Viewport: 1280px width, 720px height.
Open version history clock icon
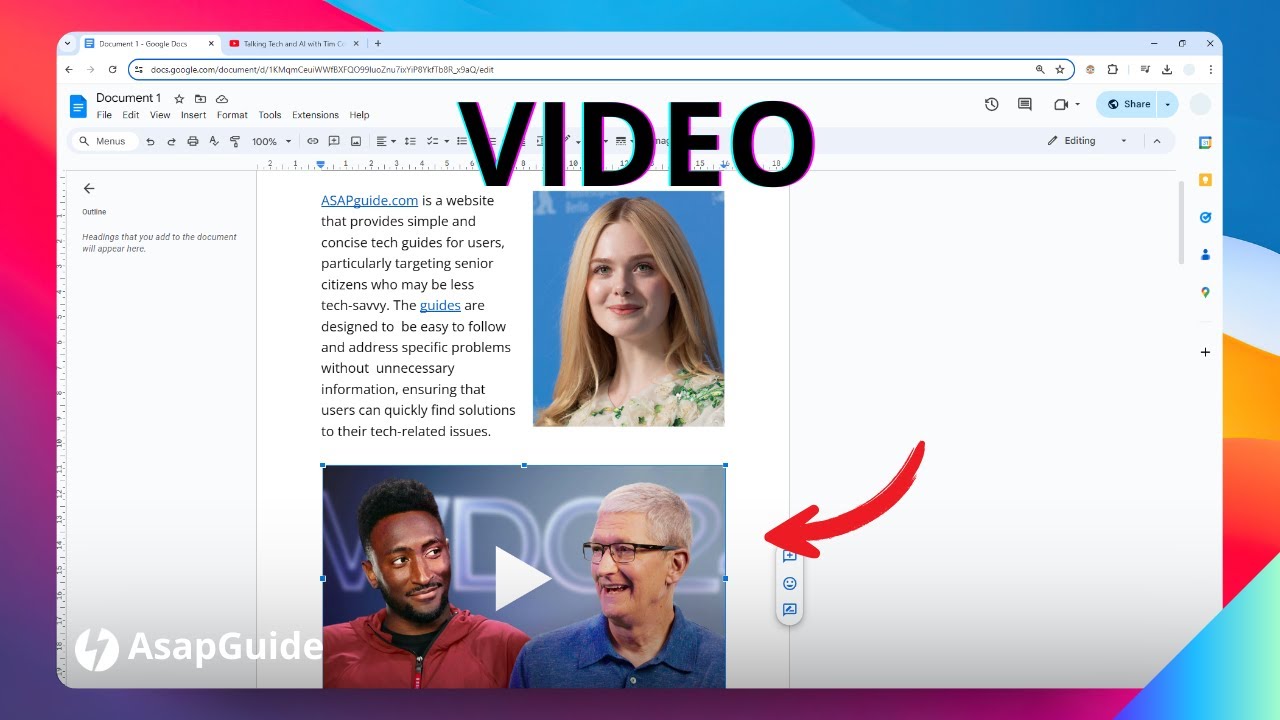pos(991,104)
